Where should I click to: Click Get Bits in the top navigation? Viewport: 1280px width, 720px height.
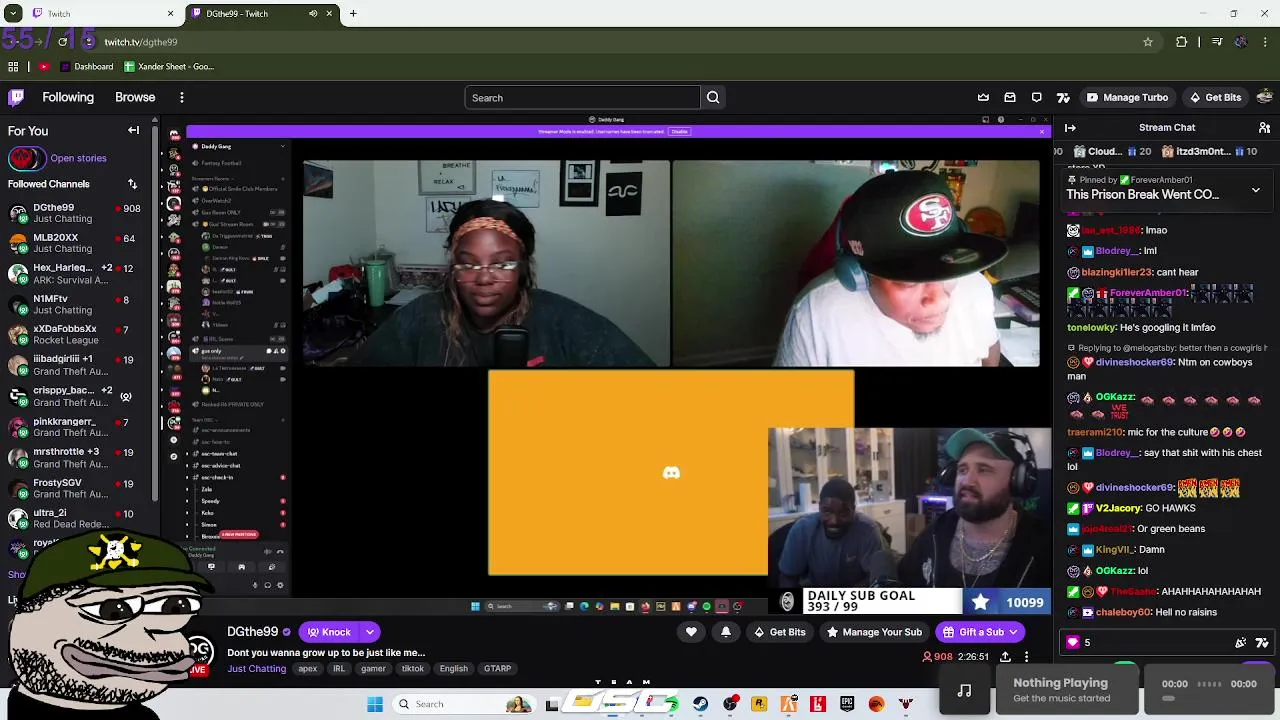coord(1215,98)
